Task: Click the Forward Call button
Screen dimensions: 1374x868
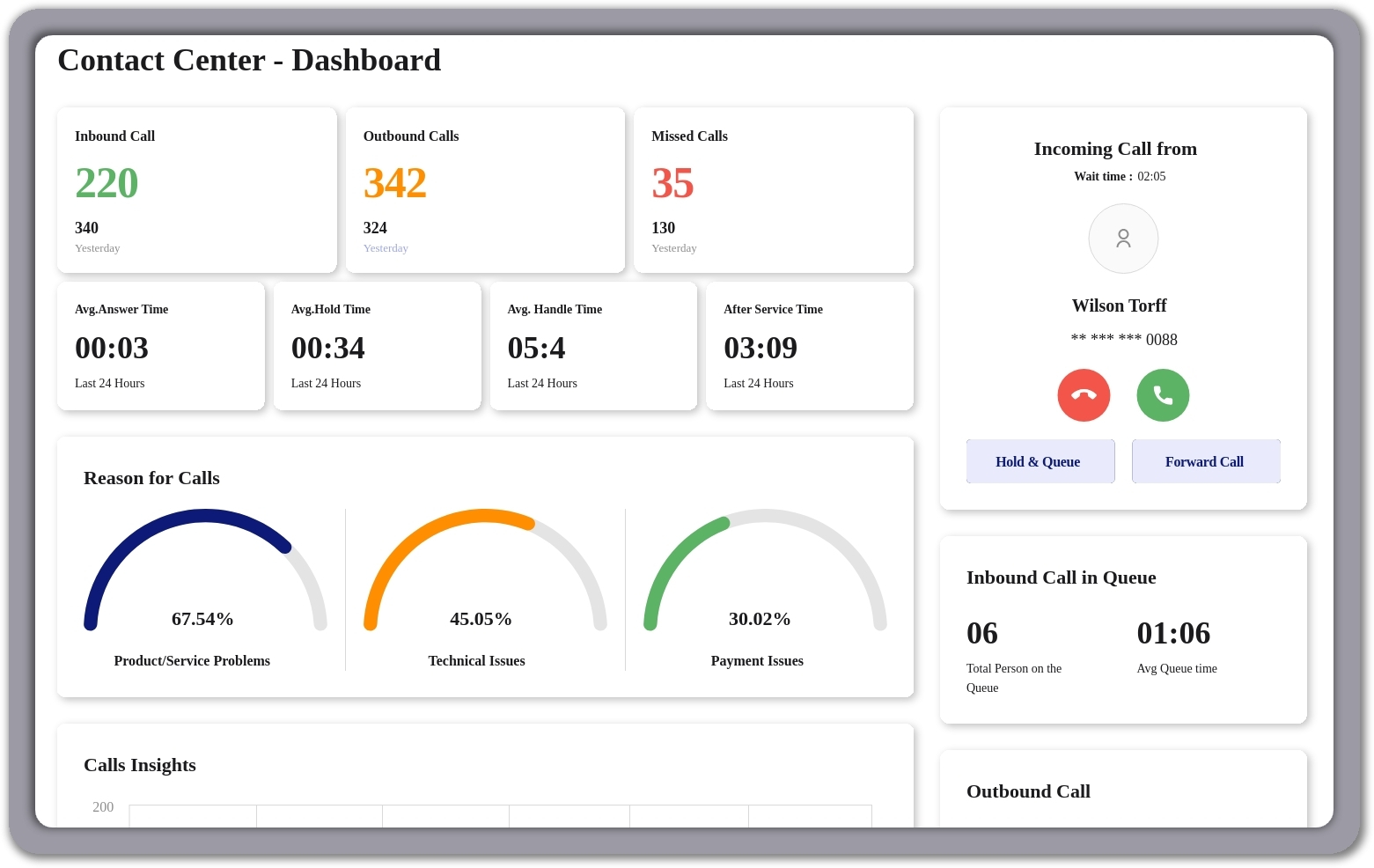Action: click(x=1205, y=461)
